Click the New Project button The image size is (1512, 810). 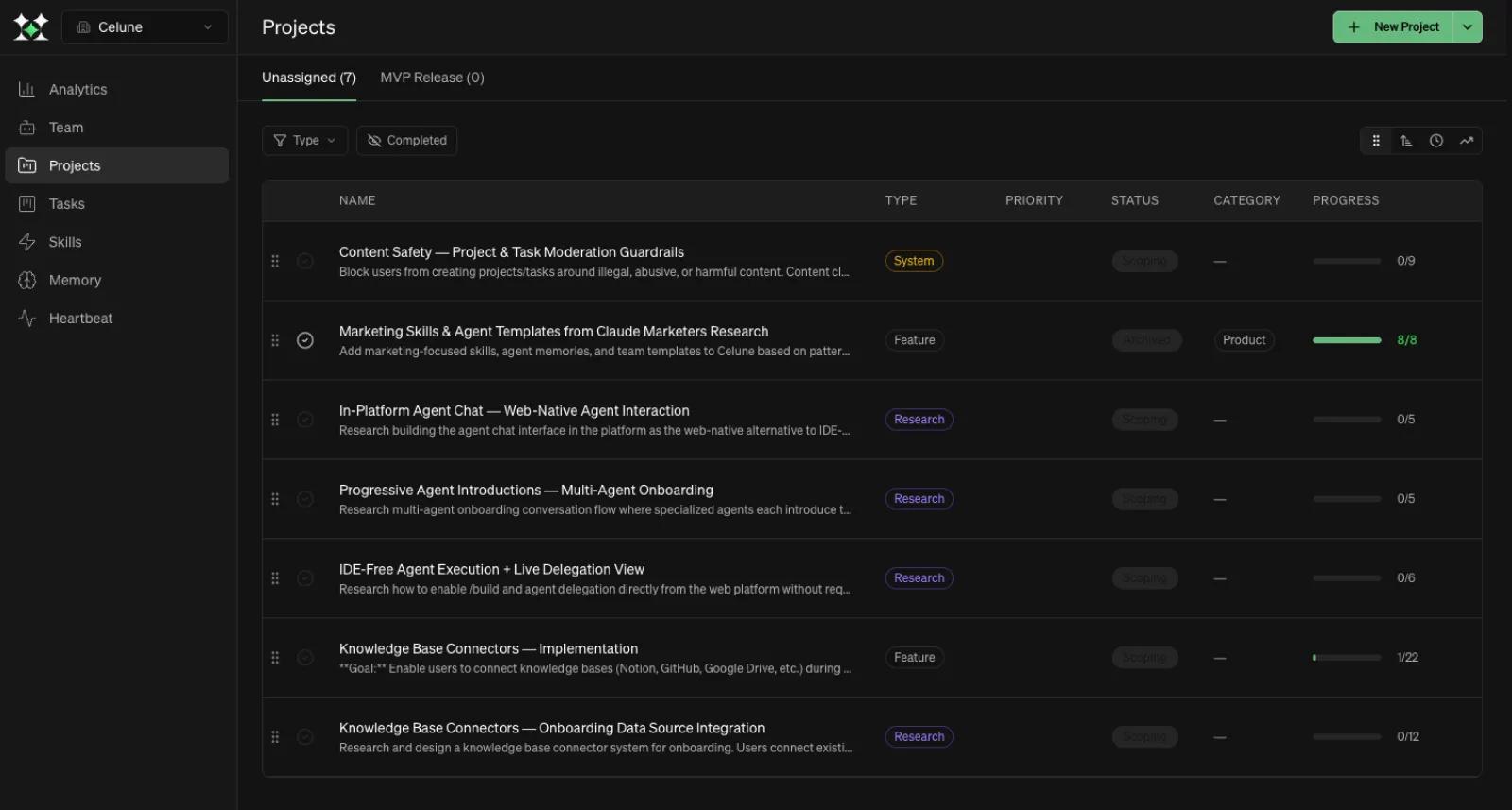[1393, 27]
